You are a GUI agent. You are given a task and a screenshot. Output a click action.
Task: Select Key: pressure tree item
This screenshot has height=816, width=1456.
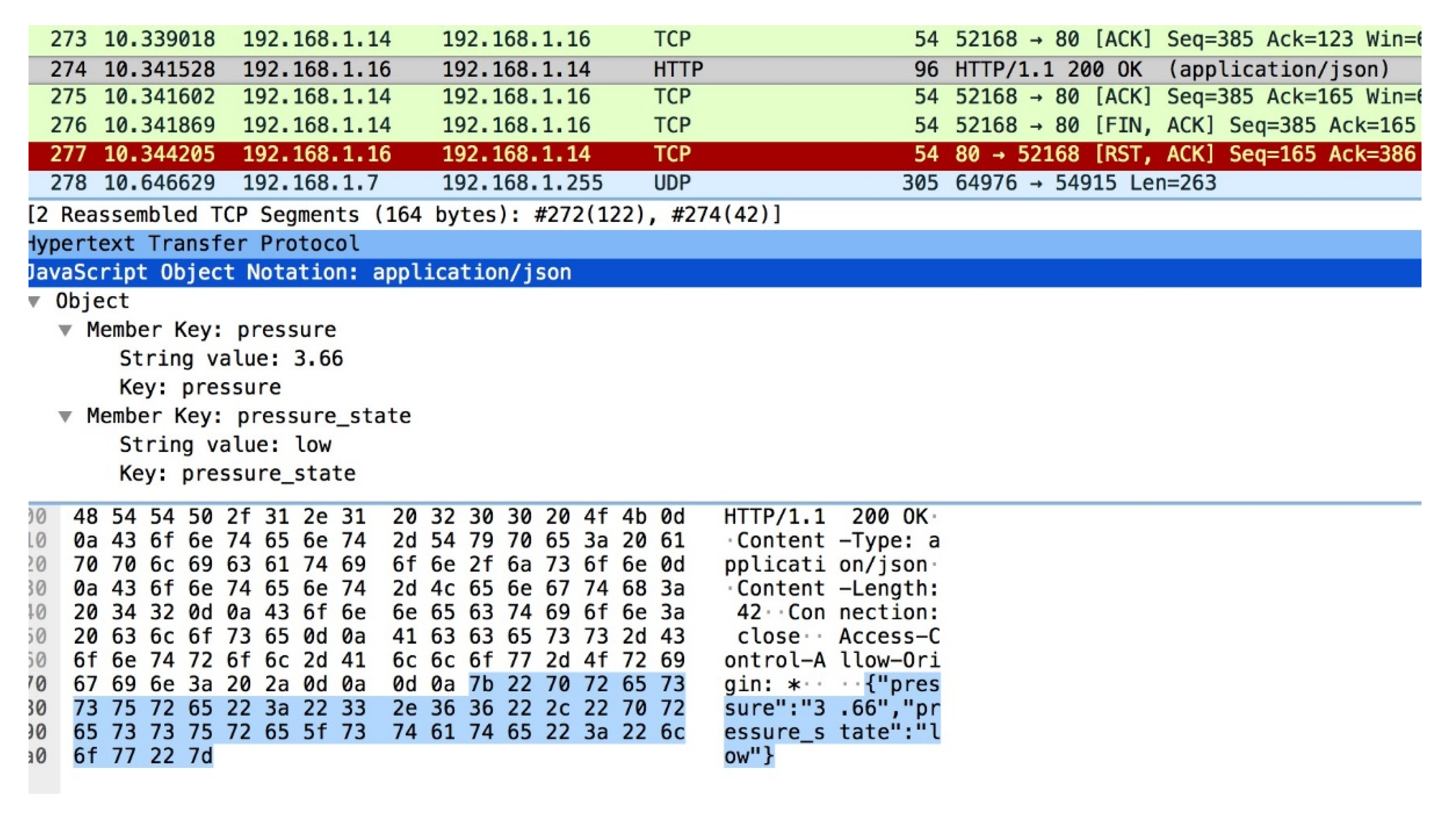(x=200, y=387)
